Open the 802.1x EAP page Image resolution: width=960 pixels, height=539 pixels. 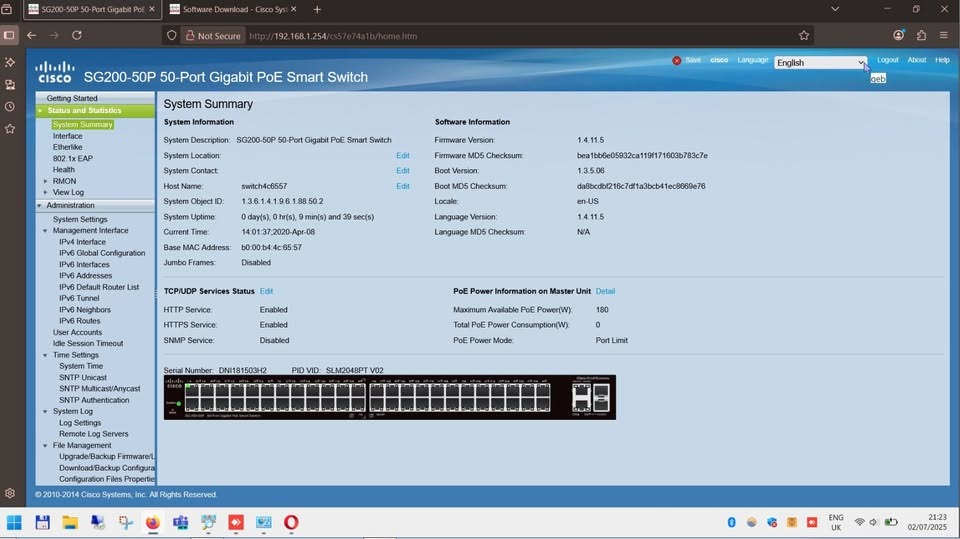pos(73,158)
